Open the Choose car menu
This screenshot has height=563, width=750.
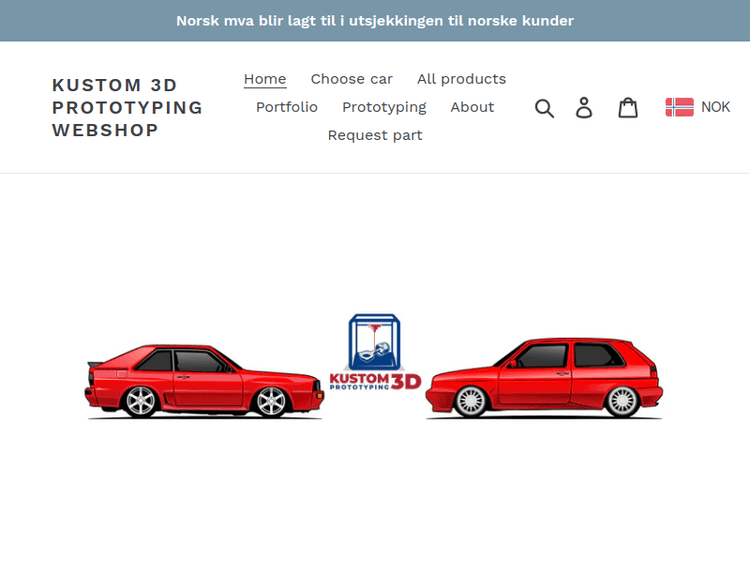pyautogui.click(x=352, y=79)
